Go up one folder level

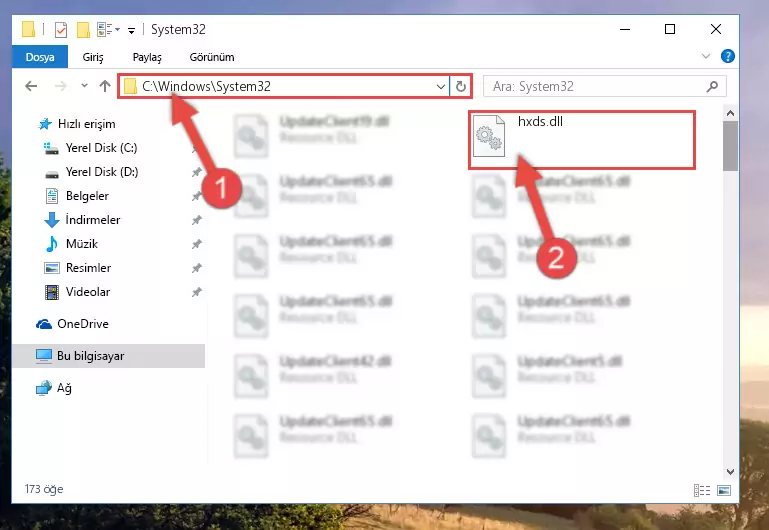tap(104, 86)
